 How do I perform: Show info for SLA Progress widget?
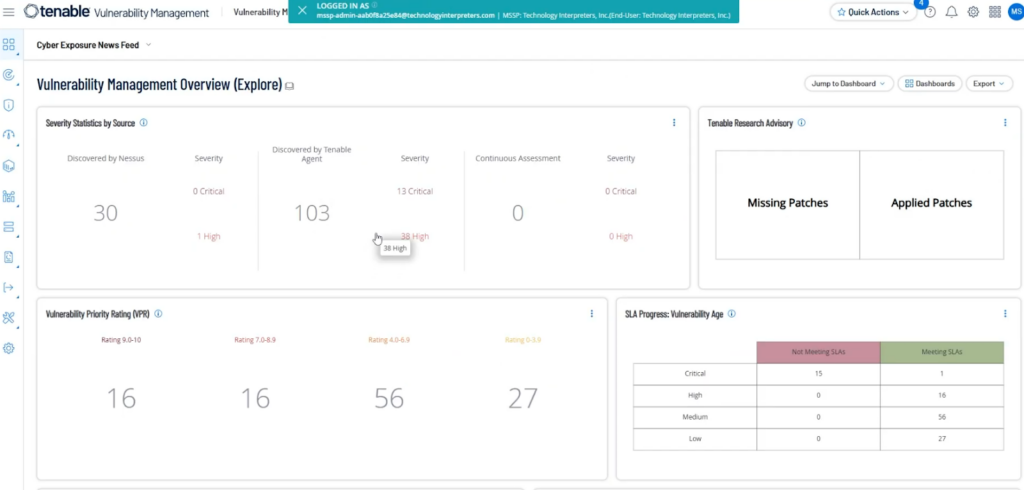click(x=731, y=314)
